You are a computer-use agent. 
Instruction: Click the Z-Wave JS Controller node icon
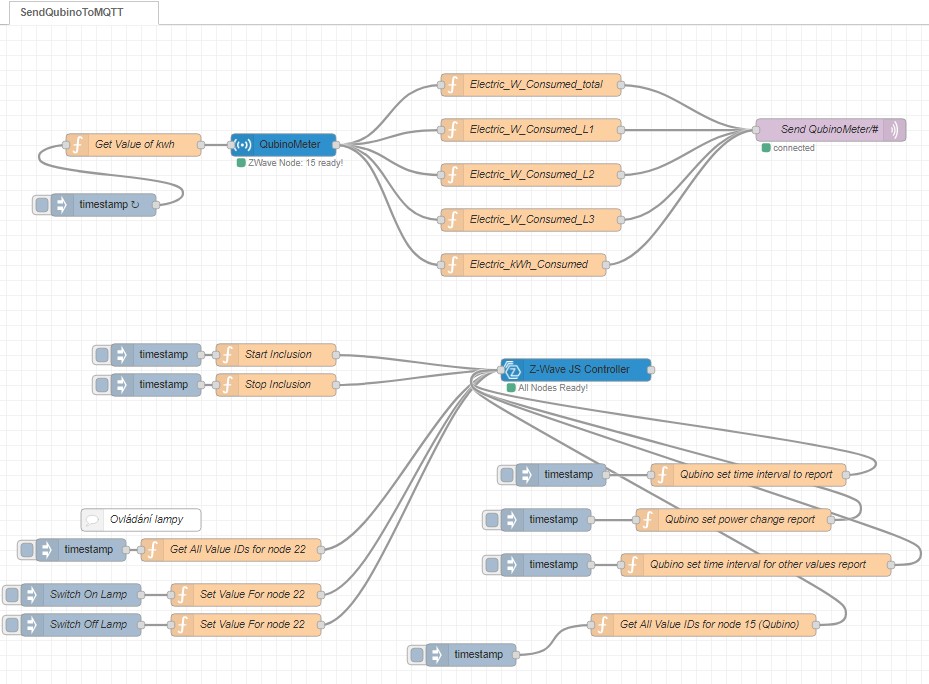click(x=512, y=370)
